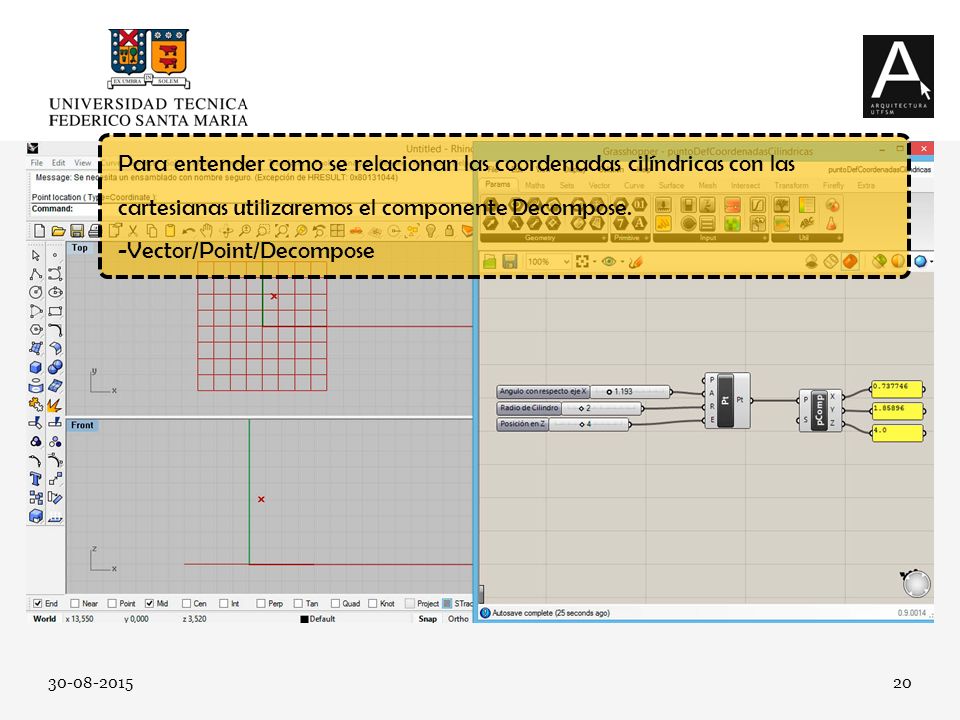Uncheck the End osnap checkbox
Screen dimensions: 960x720
click(x=38, y=604)
